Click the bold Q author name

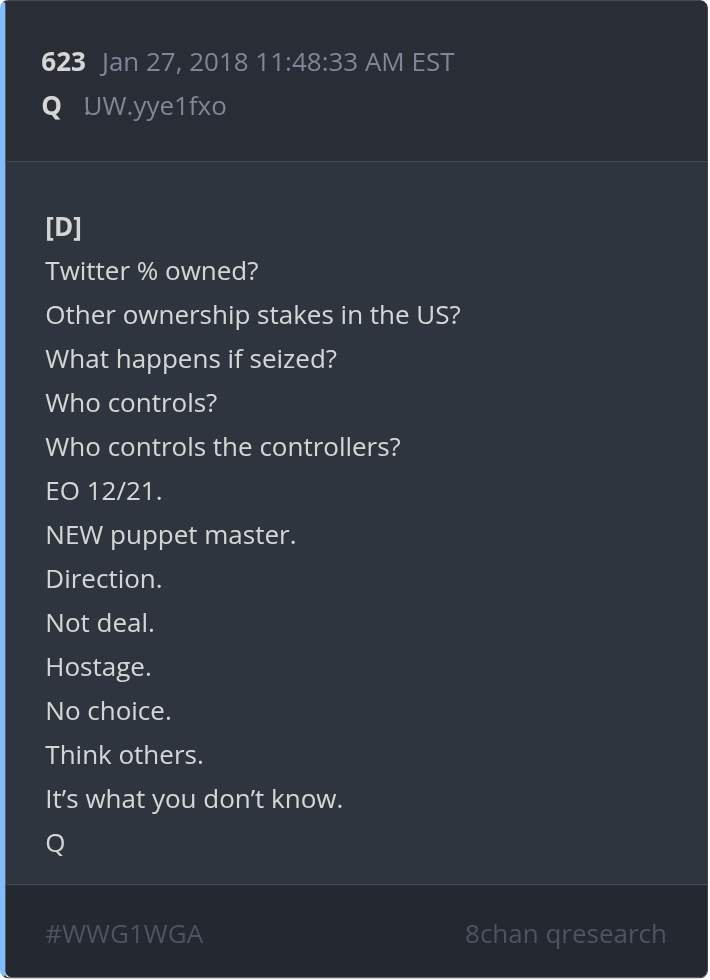tap(52, 106)
